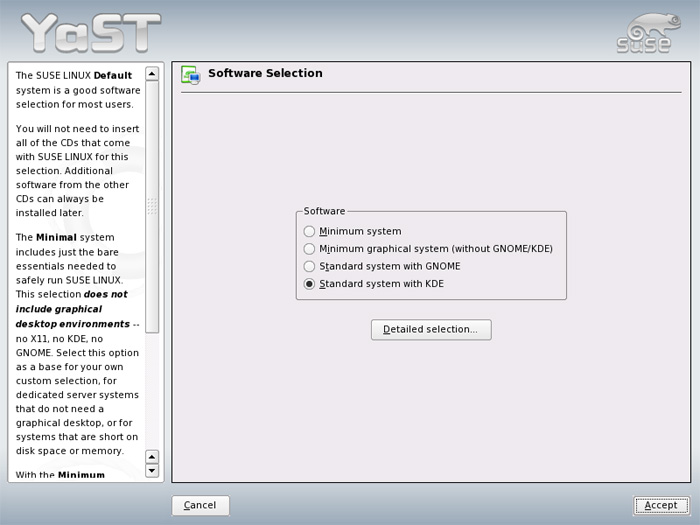This screenshot has height=525, width=700.
Task: Click 'disk space or memory.' help text
Action: coord(69,451)
